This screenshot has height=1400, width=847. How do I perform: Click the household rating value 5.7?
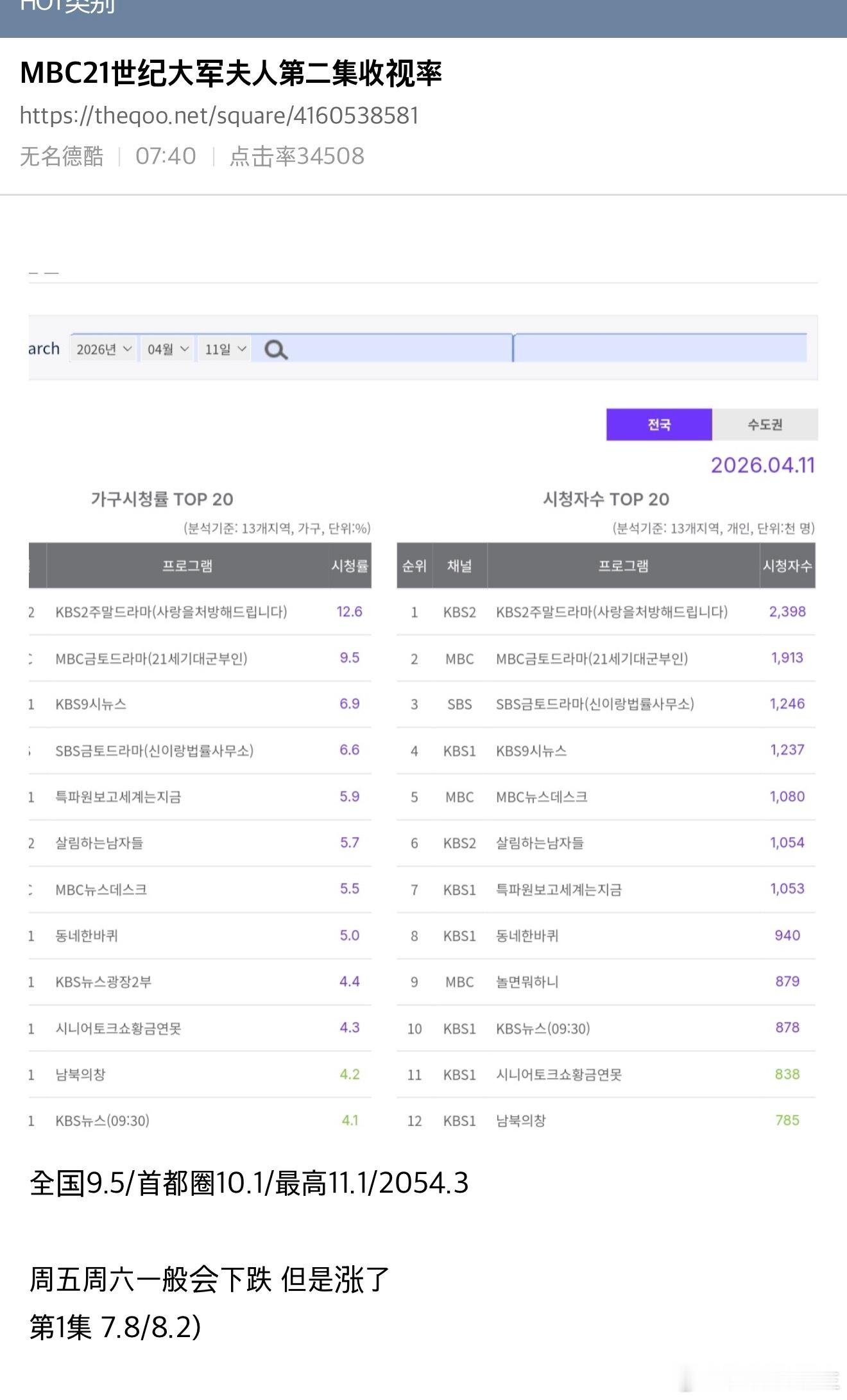pos(350,843)
